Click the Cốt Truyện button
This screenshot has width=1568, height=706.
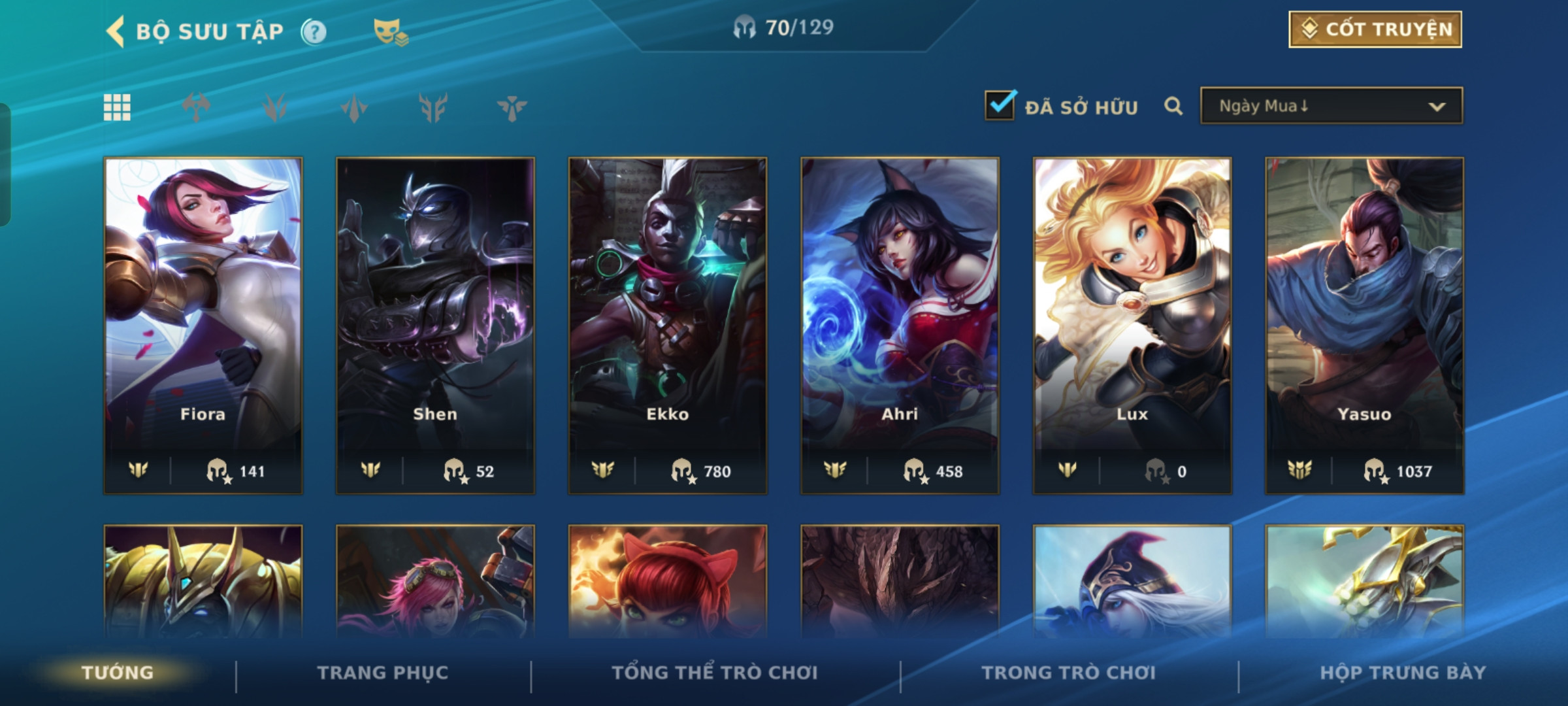[1375, 29]
